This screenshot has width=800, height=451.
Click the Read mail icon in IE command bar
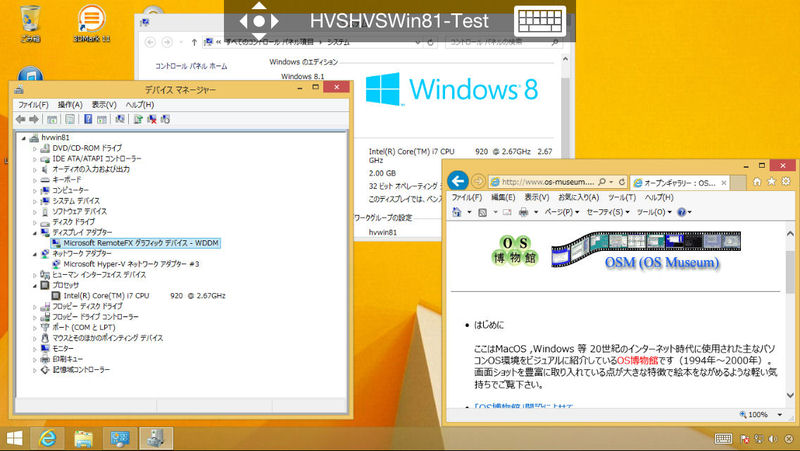[x=507, y=212]
